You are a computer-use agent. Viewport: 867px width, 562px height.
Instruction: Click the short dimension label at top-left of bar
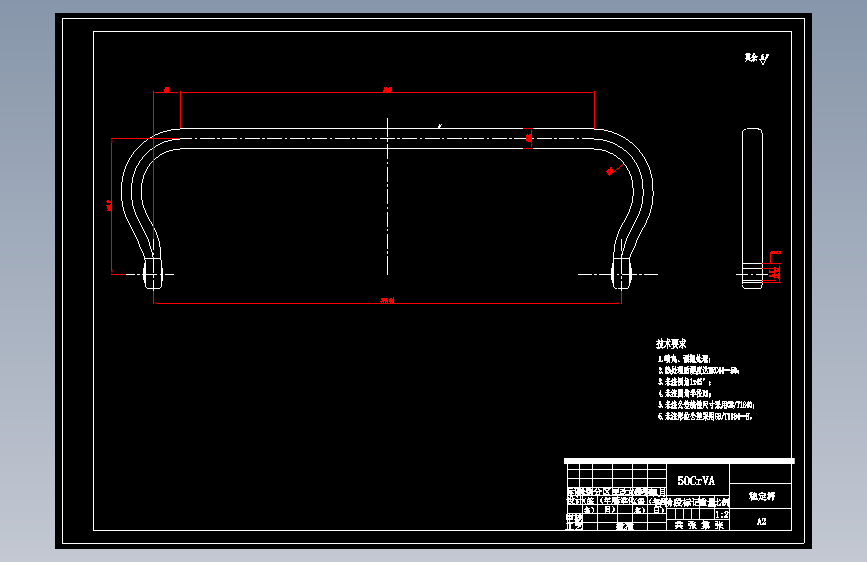tap(166, 89)
